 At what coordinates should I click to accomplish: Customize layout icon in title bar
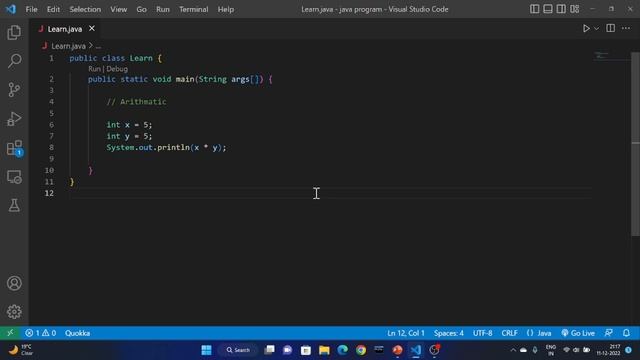[x=575, y=9]
